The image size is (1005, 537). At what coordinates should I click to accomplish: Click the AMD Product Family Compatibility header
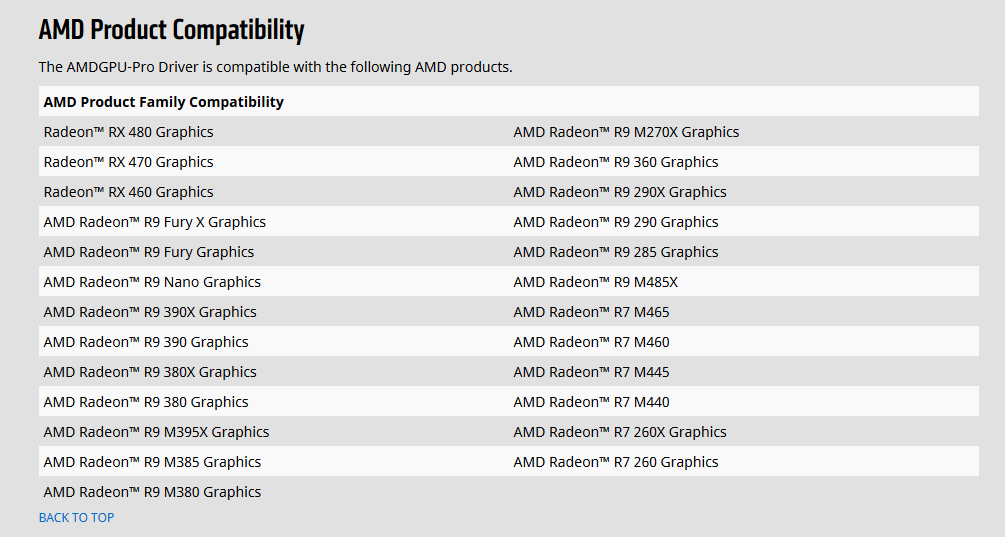click(163, 102)
